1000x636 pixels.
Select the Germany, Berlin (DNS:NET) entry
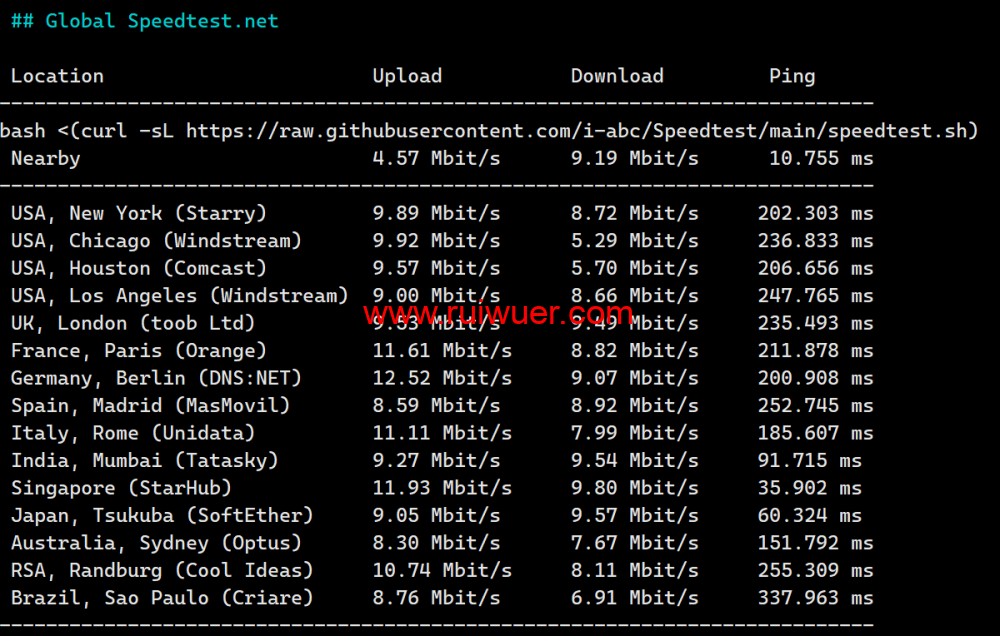tap(156, 378)
